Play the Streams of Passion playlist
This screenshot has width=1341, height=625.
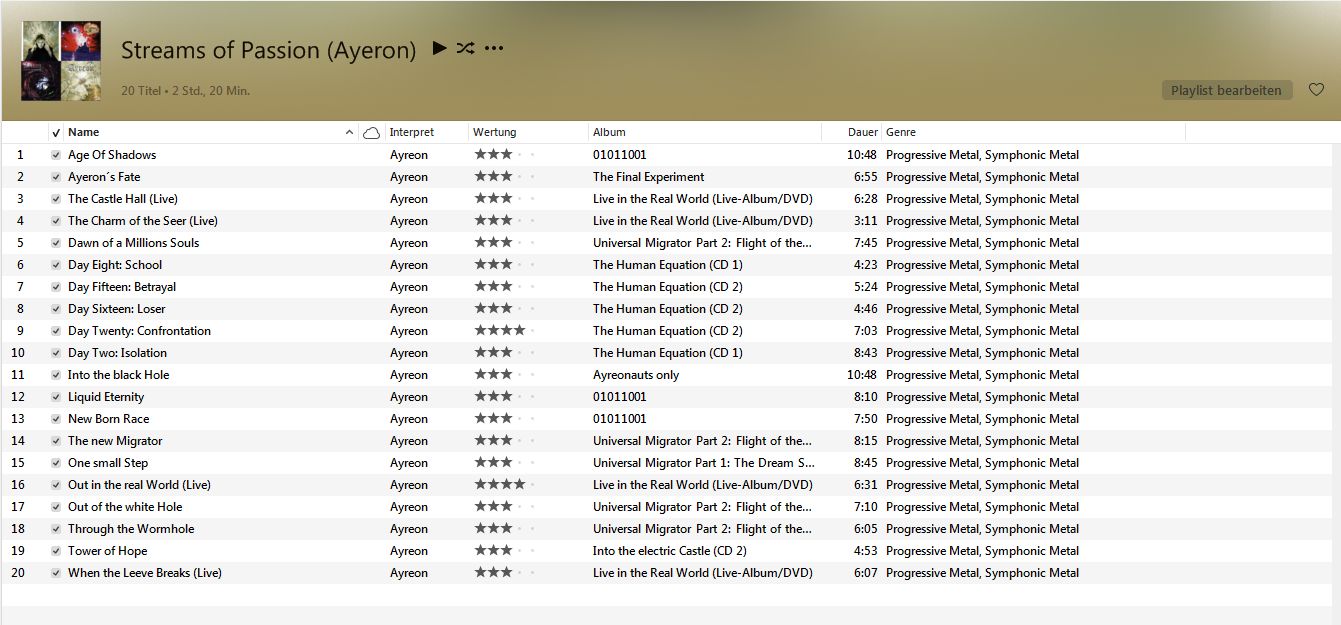pos(439,48)
